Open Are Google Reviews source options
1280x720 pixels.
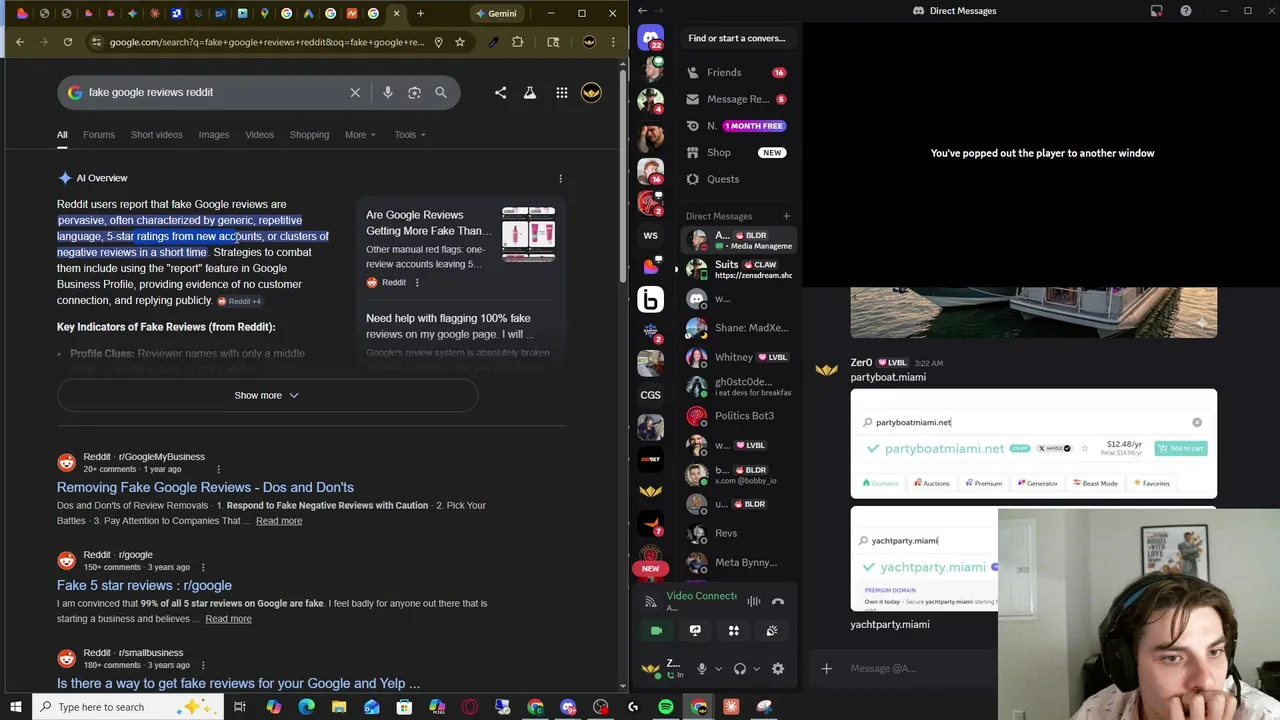(x=417, y=283)
